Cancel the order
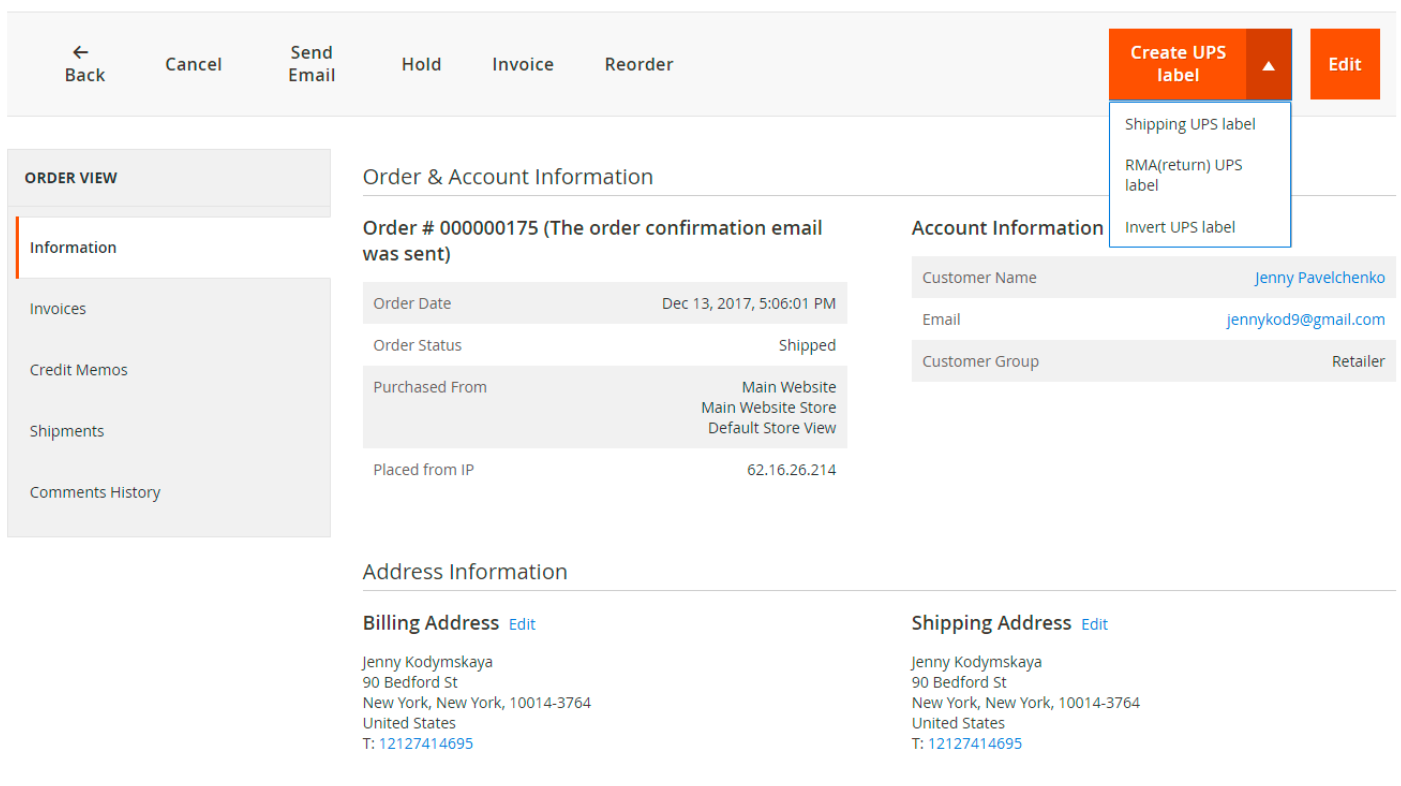This screenshot has width=1401, height=786. click(x=193, y=64)
